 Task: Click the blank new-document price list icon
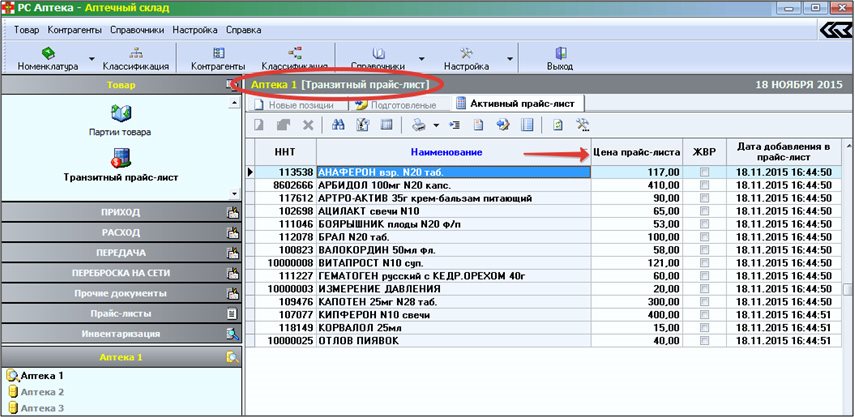tap(259, 125)
